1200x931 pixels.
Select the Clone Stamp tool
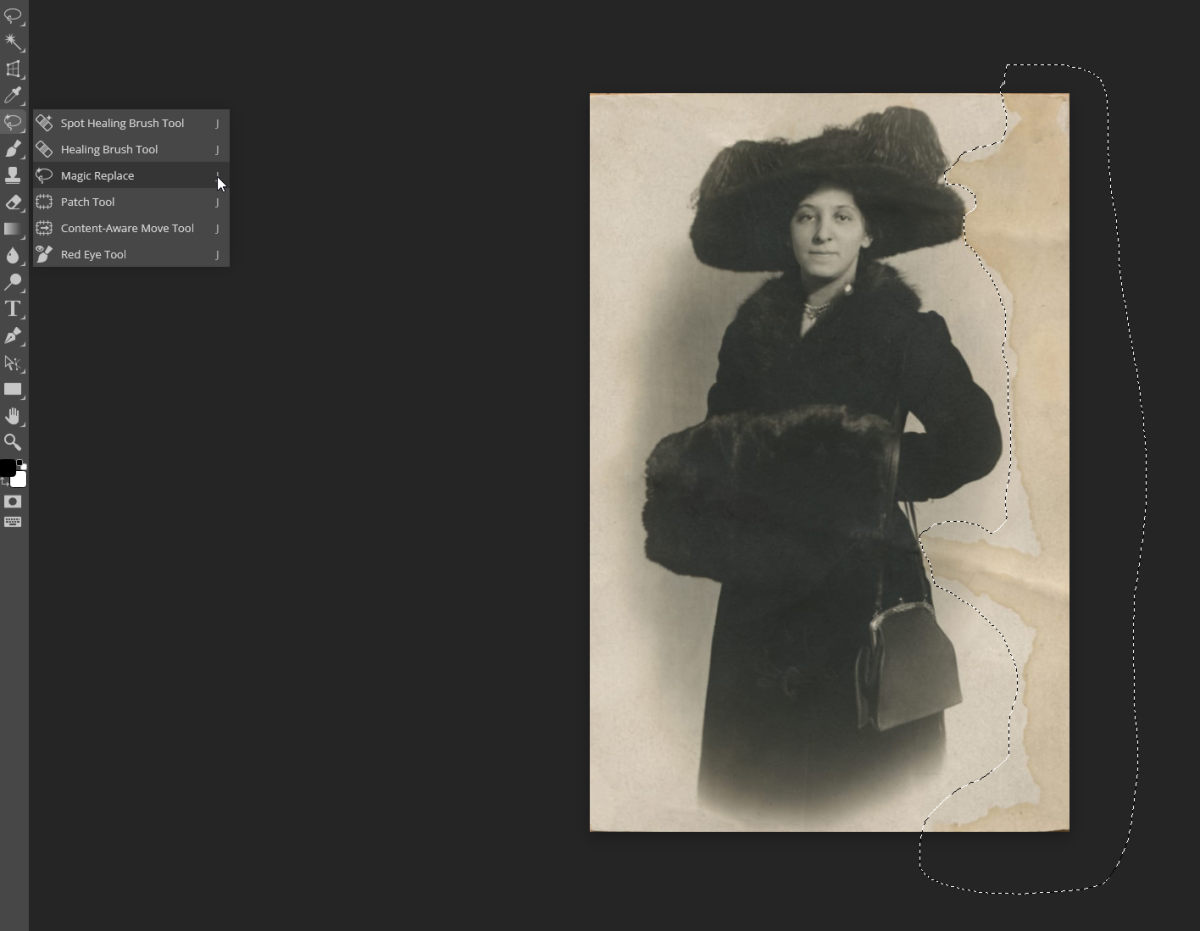coord(13,175)
